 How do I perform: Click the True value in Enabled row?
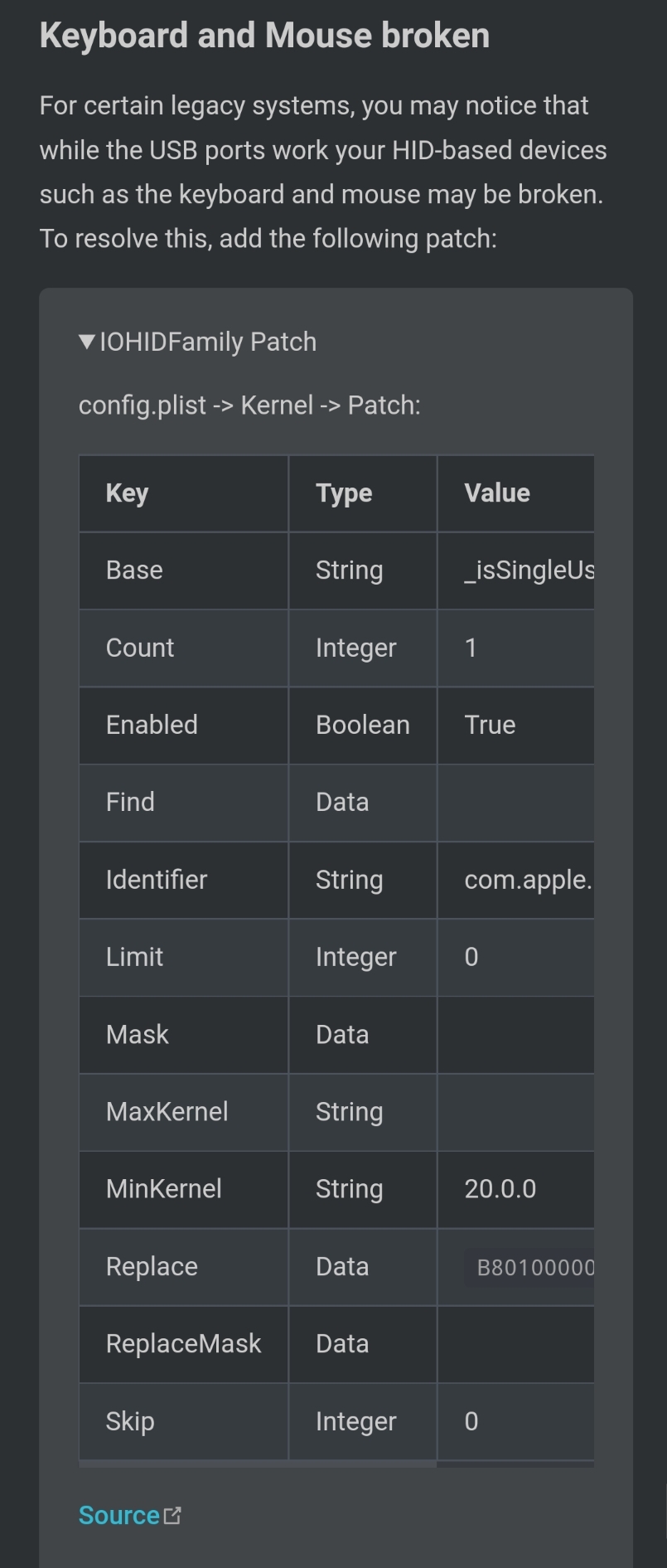coord(490,725)
